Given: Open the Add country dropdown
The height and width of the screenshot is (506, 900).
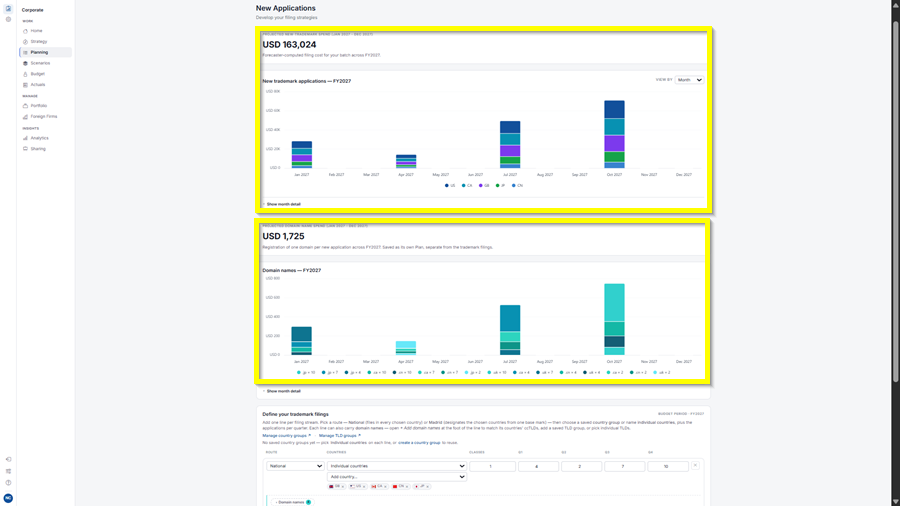Looking at the screenshot, I should pos(397,477).
